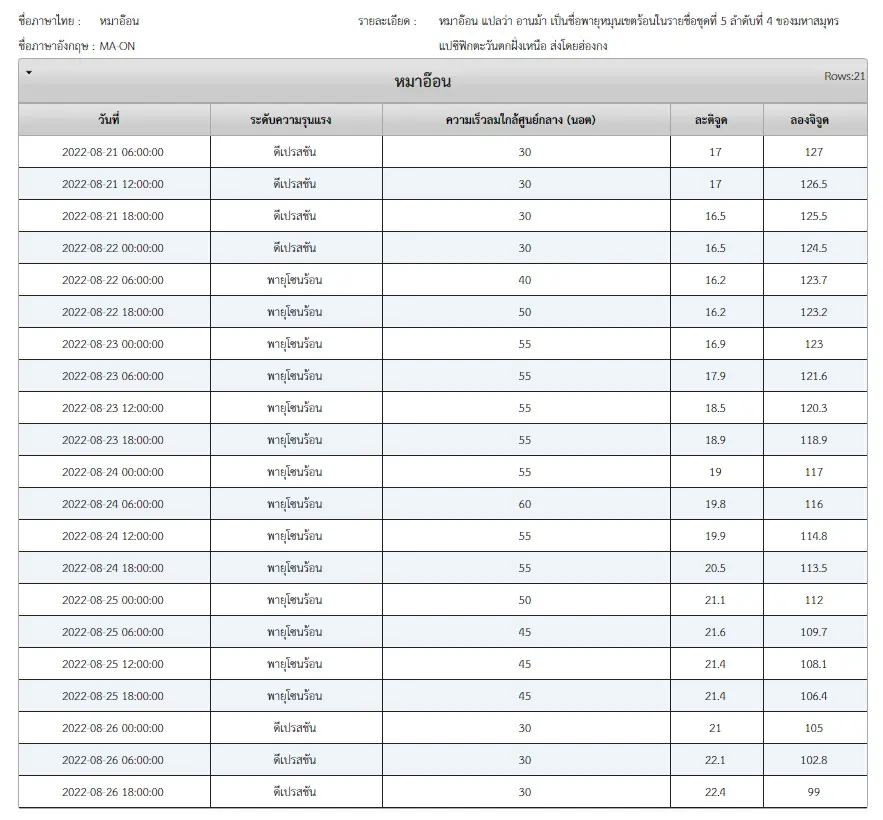Click the ลองจิจูด column header
Image resolution: width=883 pixels, height=820 pixels.
click(x=815, y=119)
